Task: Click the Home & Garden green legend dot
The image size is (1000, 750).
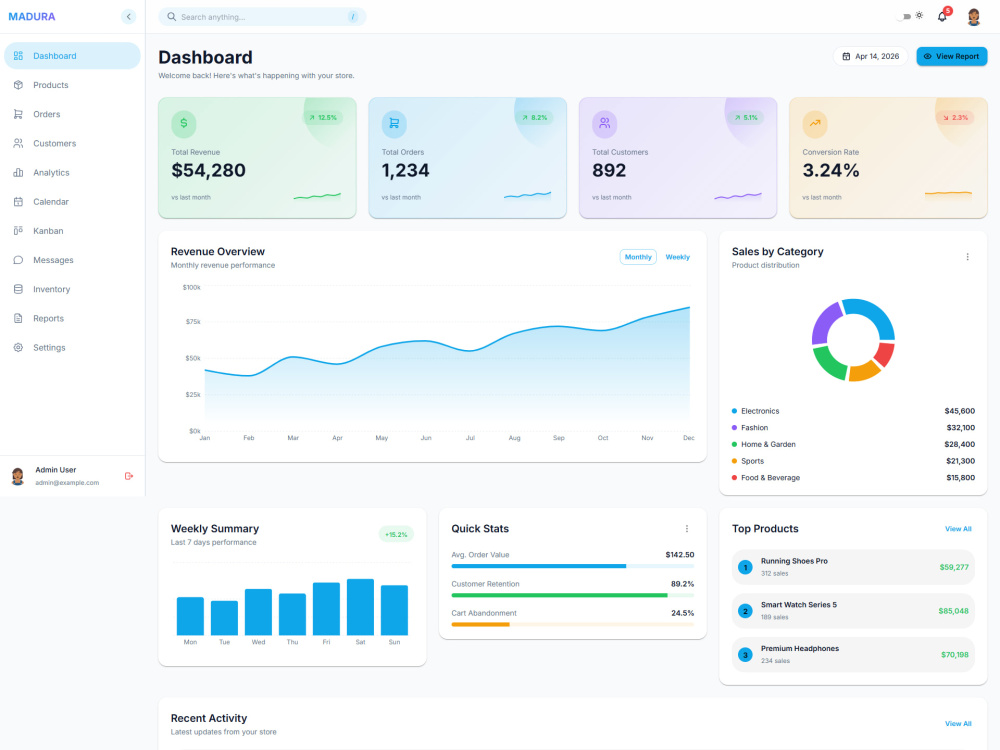Action: pos(734,445)
